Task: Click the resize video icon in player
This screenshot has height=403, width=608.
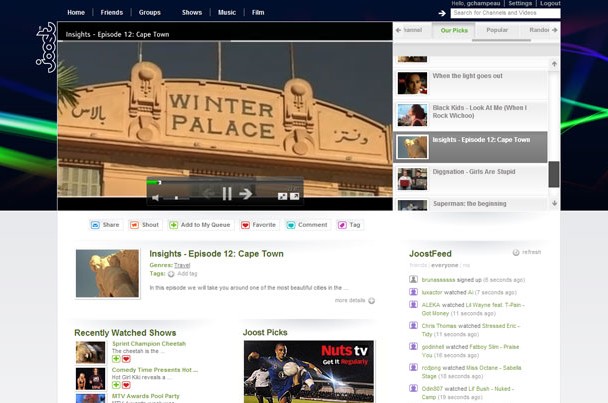Action: (x=283, y=197)
